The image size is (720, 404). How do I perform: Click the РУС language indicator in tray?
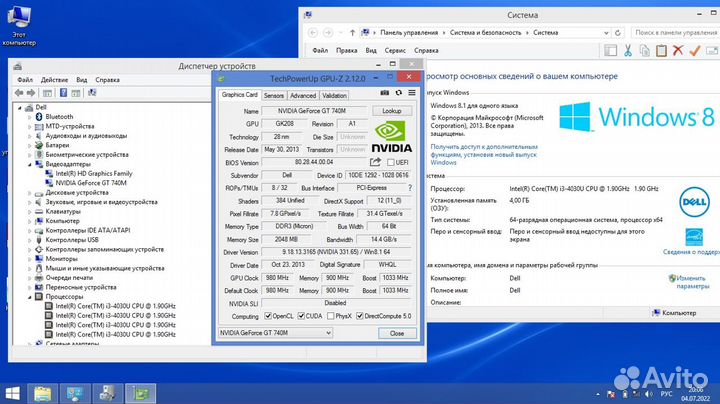(666, 394)
